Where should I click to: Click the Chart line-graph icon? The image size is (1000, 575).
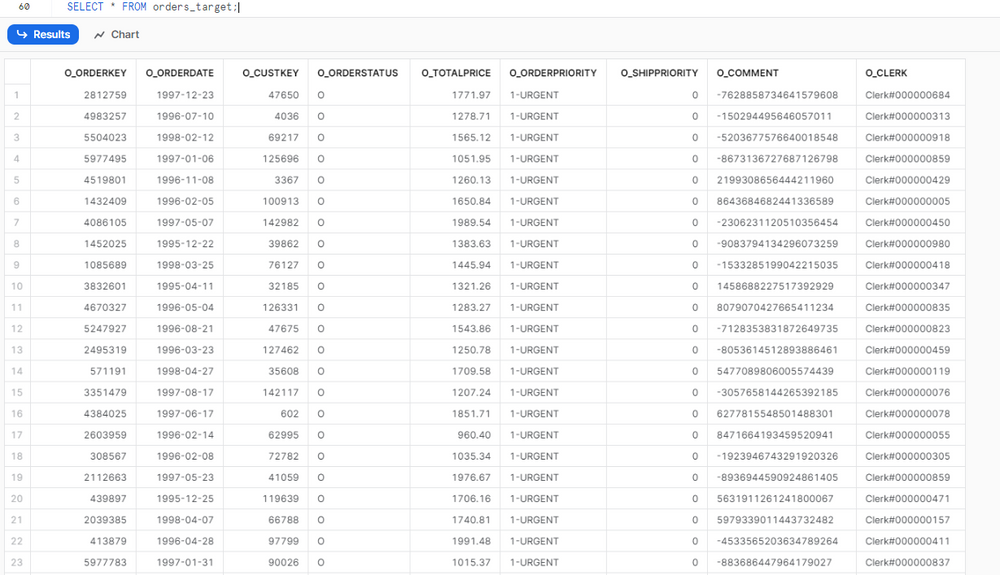point(100,35)
